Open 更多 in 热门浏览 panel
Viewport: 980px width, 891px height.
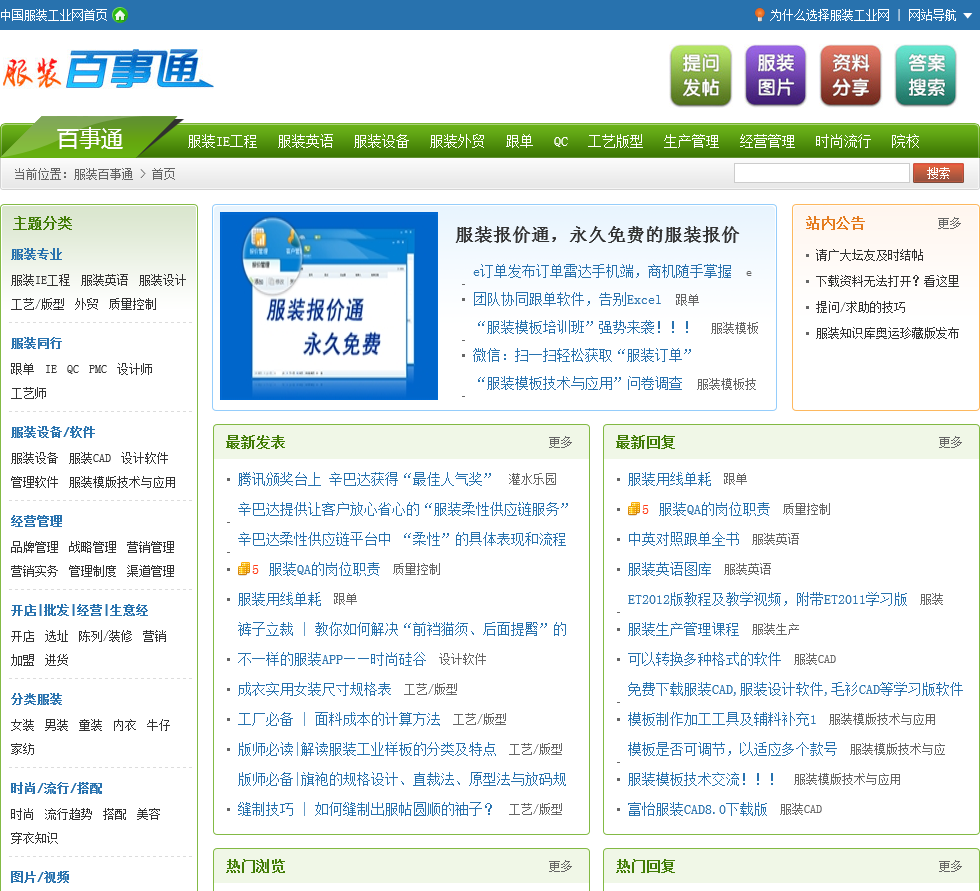tap(560, 866)
